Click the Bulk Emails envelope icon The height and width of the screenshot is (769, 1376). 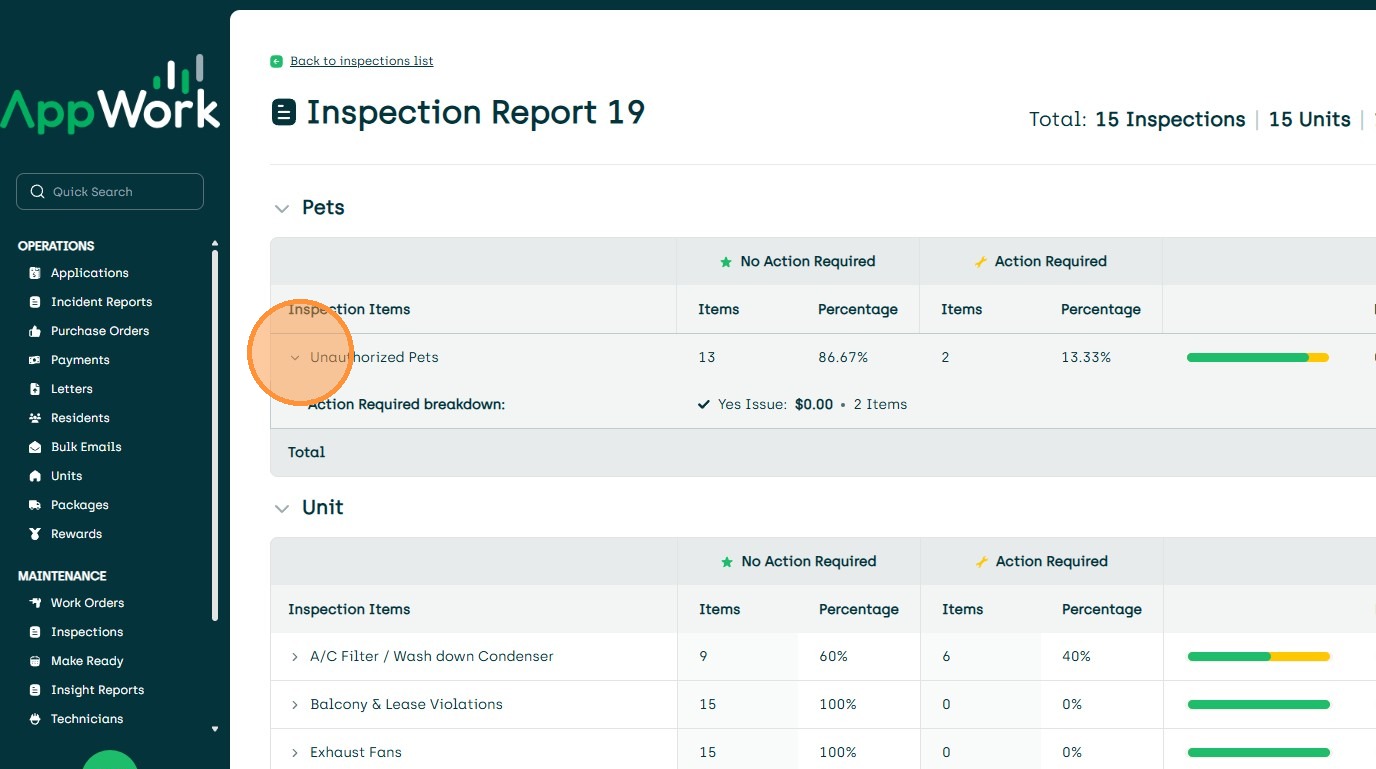click(35, 447)
